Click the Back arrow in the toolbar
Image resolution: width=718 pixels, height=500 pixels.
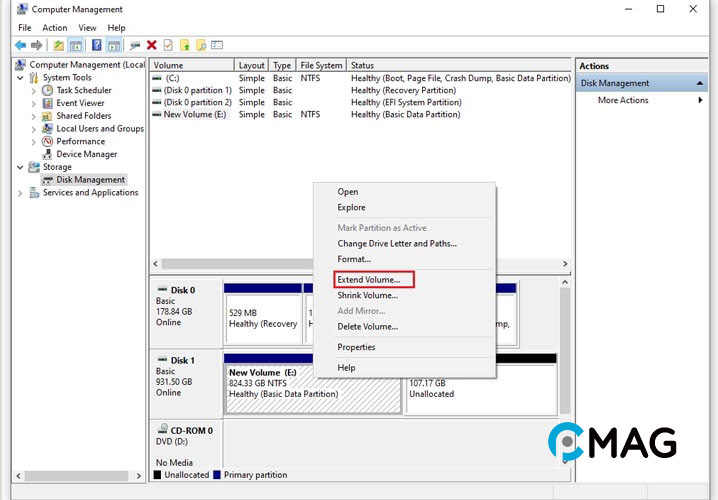pos(20,45)
